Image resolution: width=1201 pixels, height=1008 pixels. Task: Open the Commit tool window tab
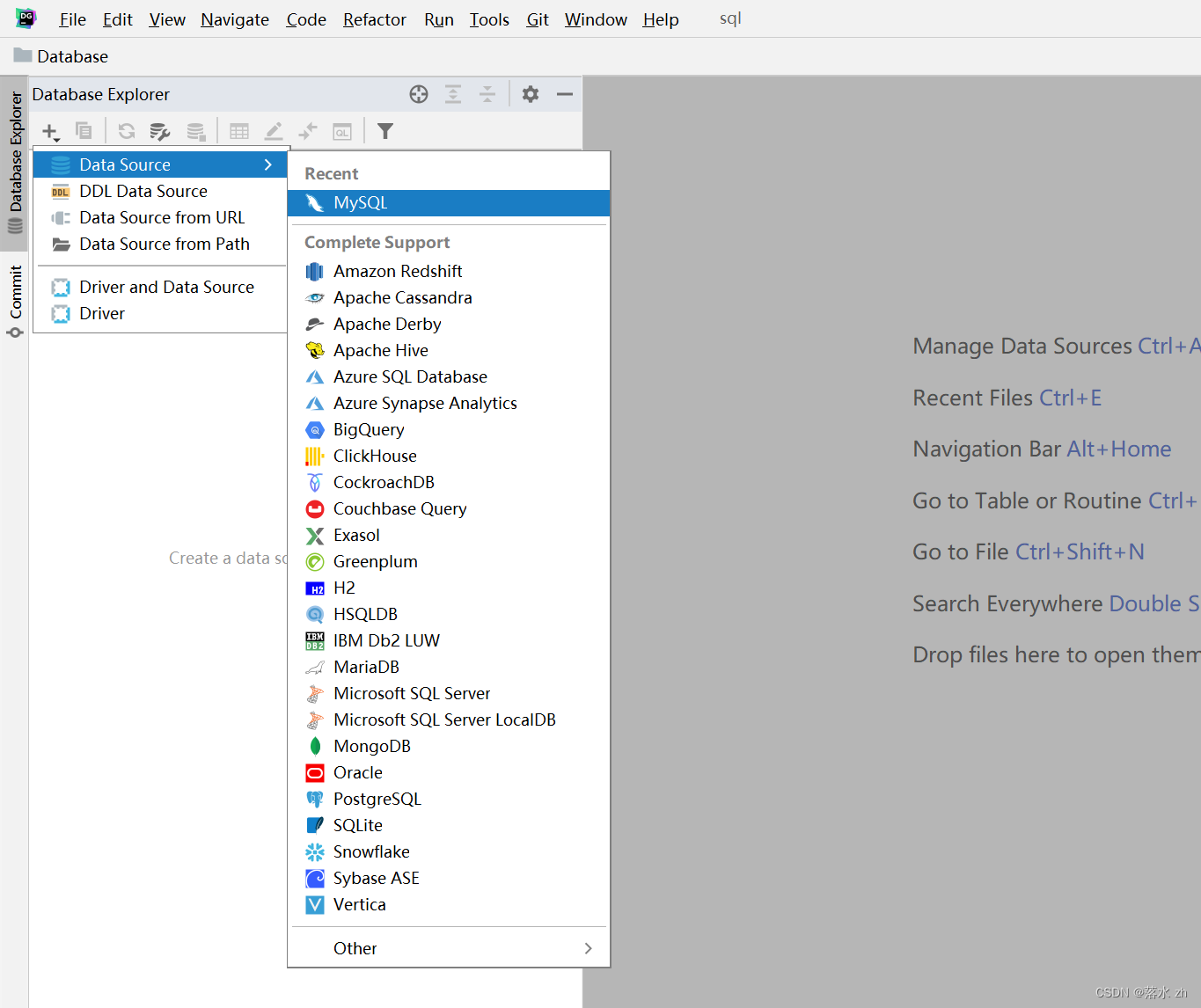point(16,296)
